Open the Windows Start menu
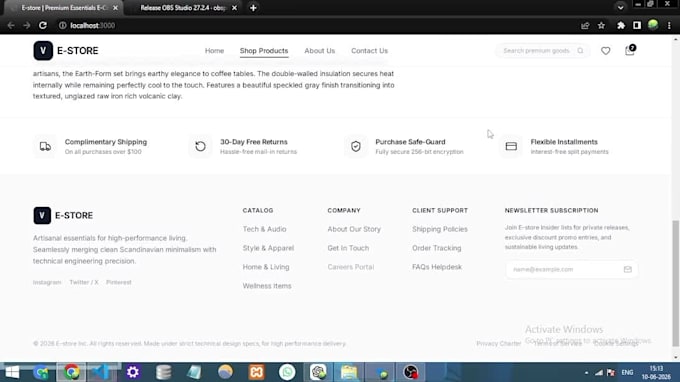 click(x=12, y=372)
